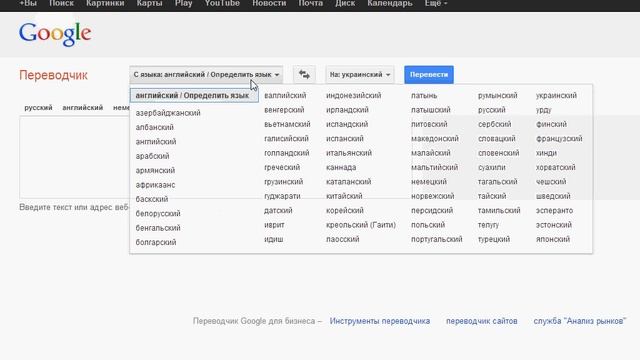
Task: Select "иврит" from language list
Action: (x=274, y=225)
